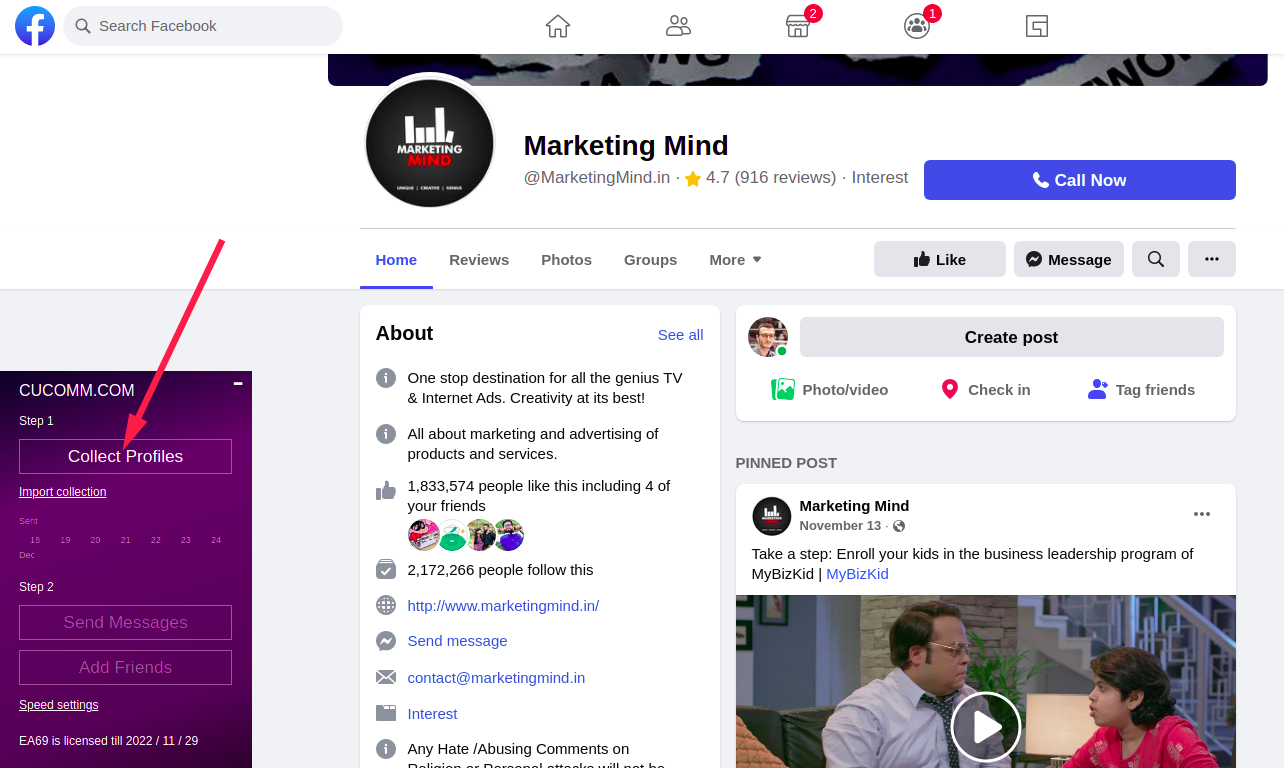Click the envelope icon beside email
Screen dimensions: 1284x768
[386, 677]
